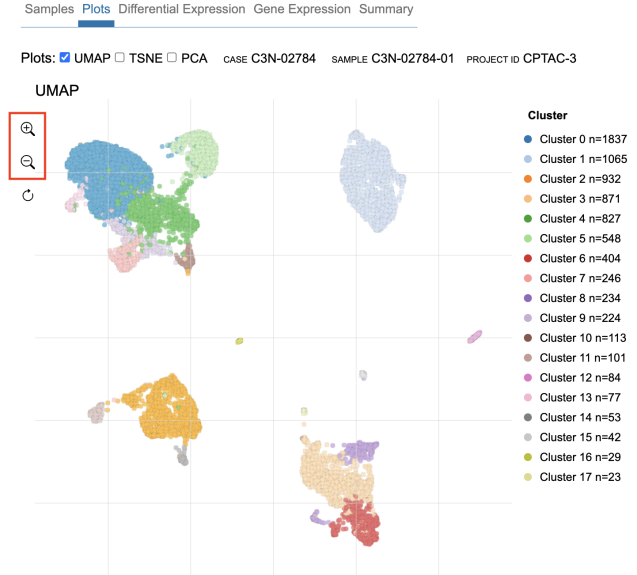Screen dimensions: 637x575
Task: Click the Cluster 8 n=234 legend entry
Action: [x=581, y=298]
